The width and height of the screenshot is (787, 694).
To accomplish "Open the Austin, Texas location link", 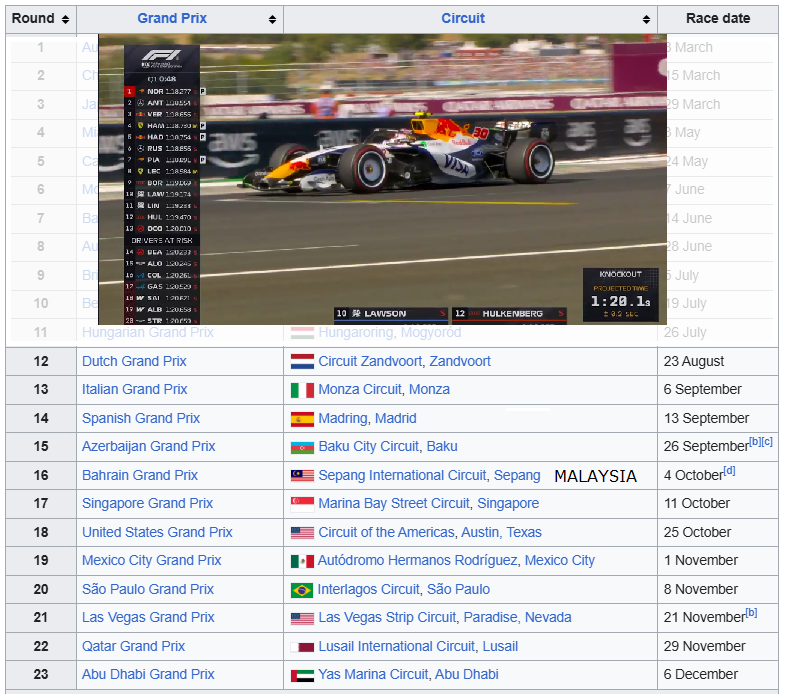I will pyautogui.click(x=501, y=532).
